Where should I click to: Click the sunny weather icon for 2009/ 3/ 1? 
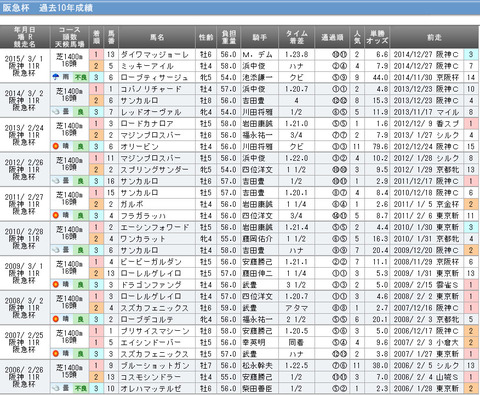(x=56, y=285)
